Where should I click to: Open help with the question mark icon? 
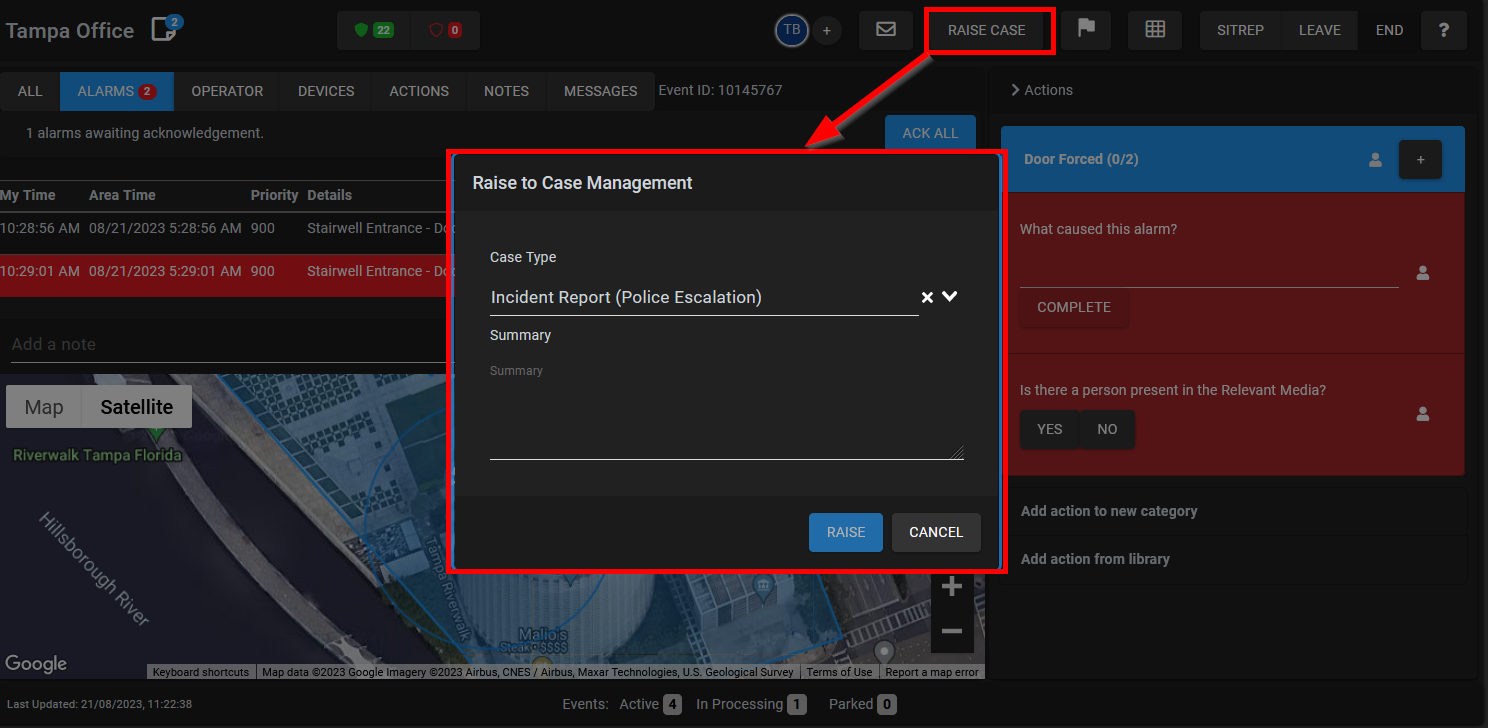(1443, 30)
